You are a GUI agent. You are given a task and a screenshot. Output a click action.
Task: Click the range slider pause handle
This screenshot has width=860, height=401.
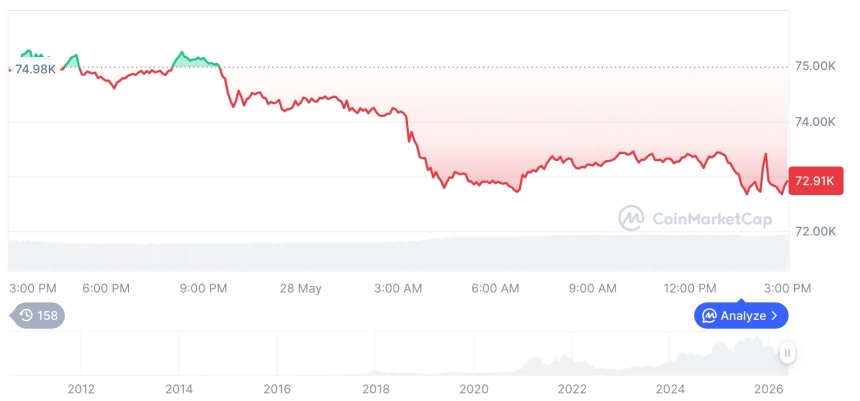(787, 353)
